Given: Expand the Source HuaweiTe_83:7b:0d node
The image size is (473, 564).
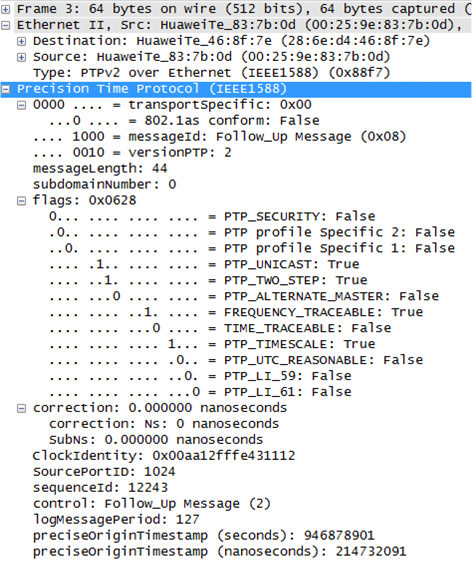Looking at the screenshot, I should (22, 57).
